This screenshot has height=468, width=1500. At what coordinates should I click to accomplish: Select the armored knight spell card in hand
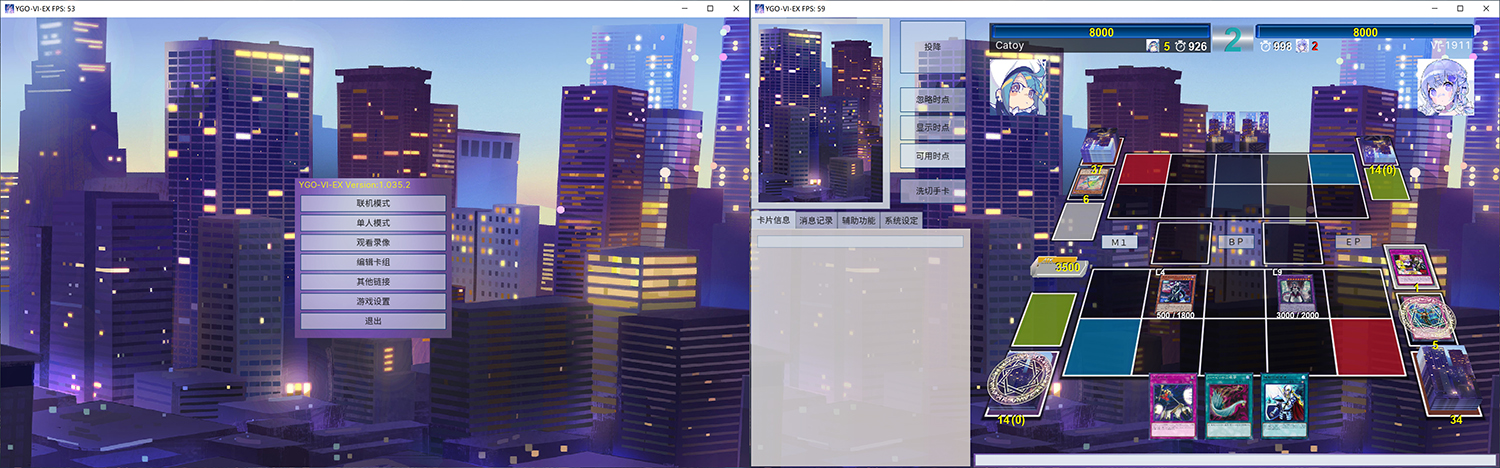click(1285, 406)
